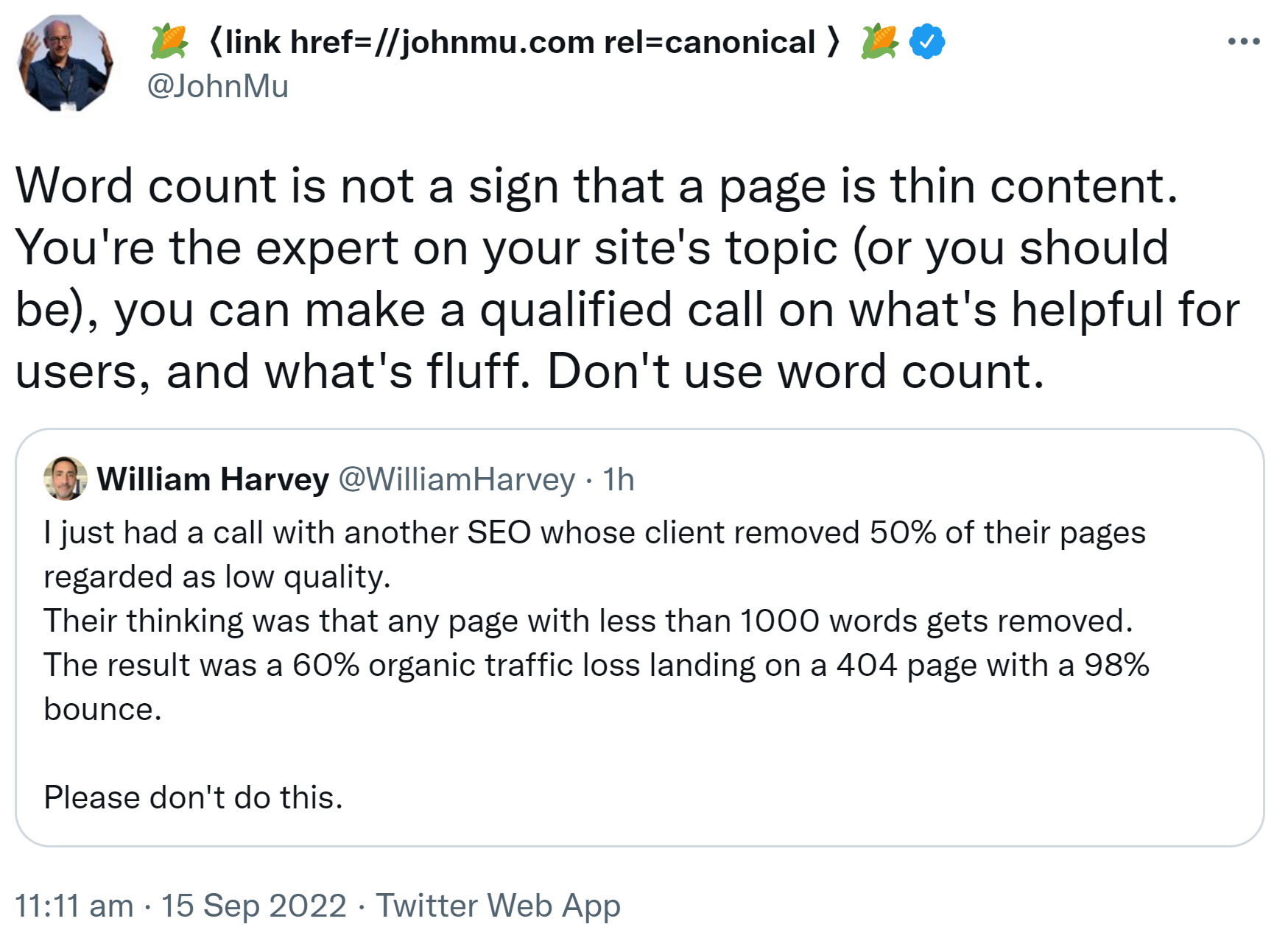Click the three-dot ellipsis icon top right

[x=1242, y=41]
